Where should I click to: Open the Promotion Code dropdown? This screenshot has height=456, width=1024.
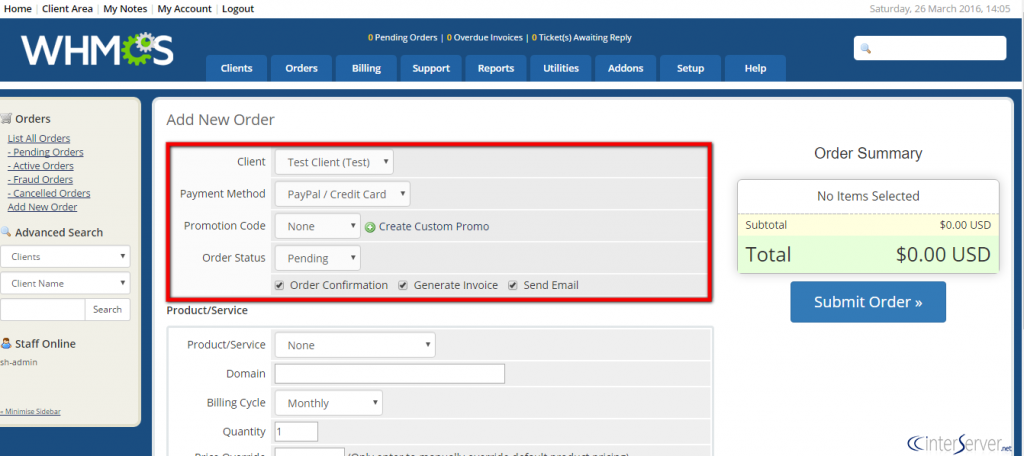coord(317,226)
